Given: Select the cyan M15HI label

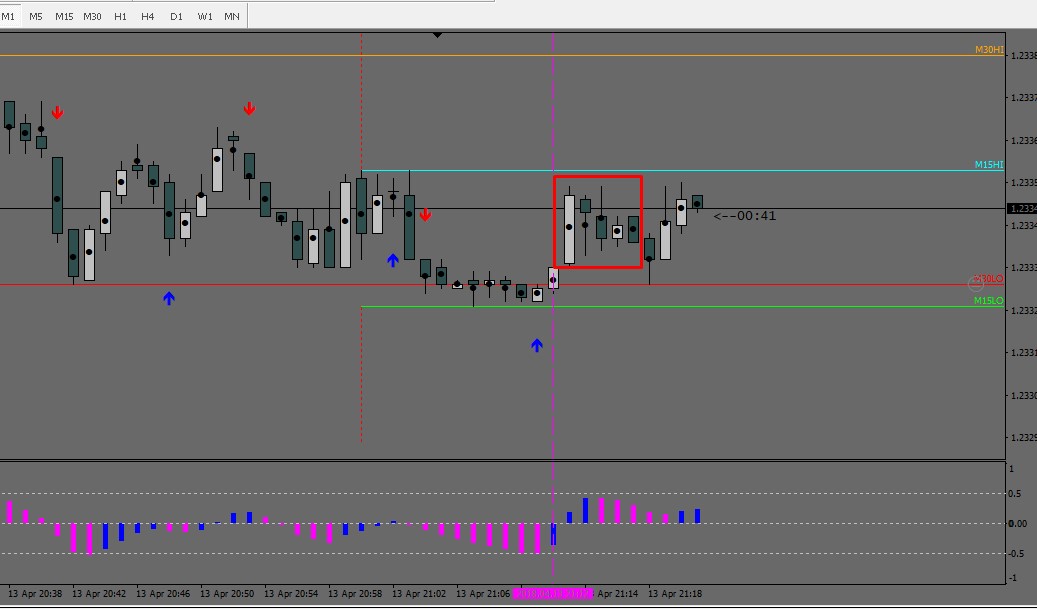Looking at the screenshot, I should pyautogui.click(x=989, y=165).
